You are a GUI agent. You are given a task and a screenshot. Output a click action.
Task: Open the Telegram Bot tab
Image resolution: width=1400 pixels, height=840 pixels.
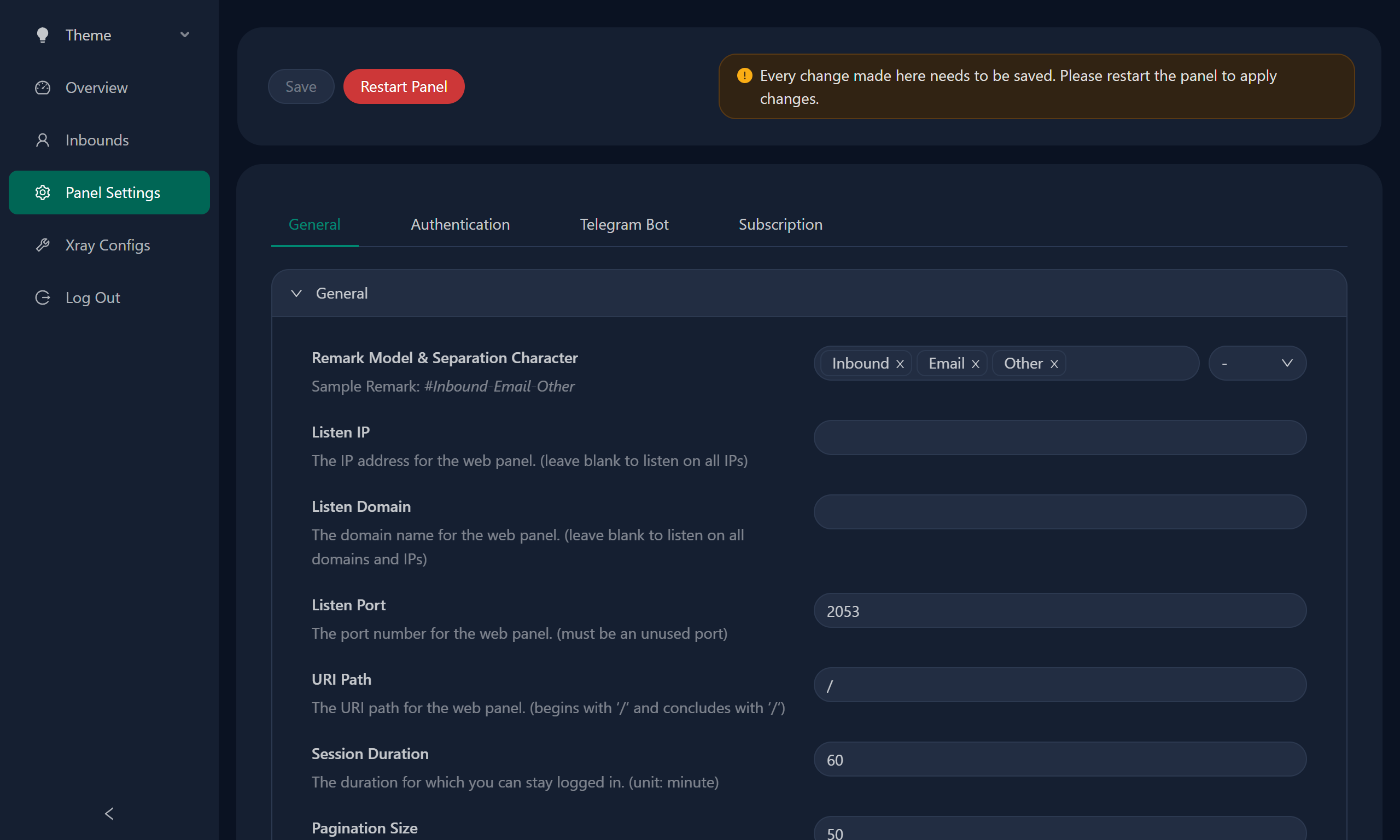(x=623, y=225)
